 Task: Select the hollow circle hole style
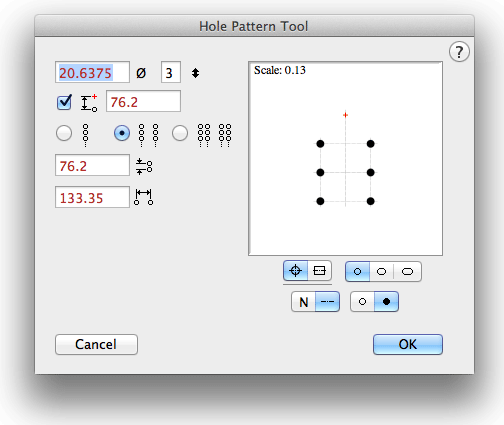coord(362,302)
